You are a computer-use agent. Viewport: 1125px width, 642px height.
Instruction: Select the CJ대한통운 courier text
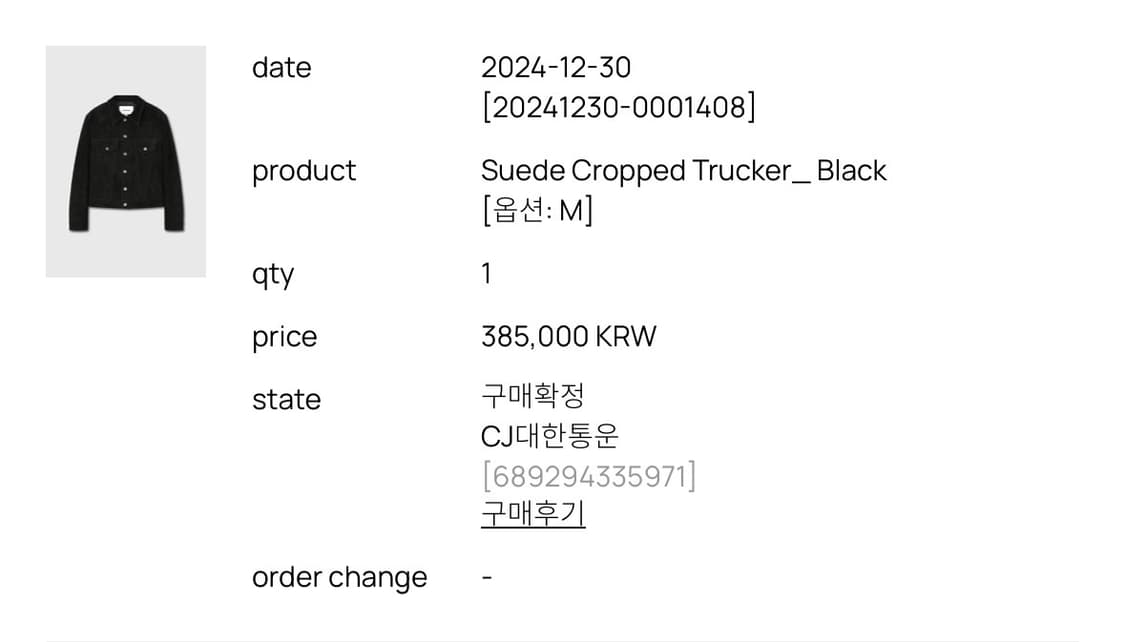click(x=549, y=436)
